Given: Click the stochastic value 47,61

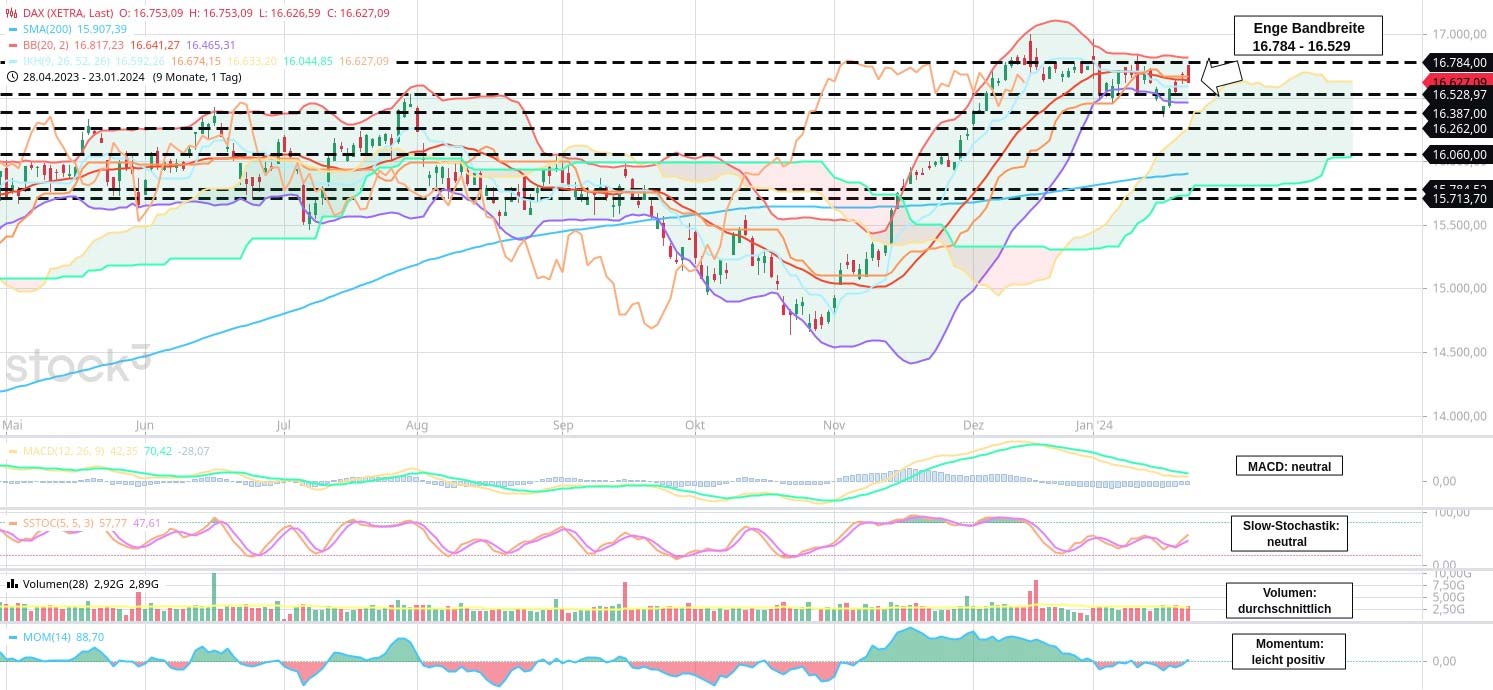Looking at the screenshot, I should (x=147, y=523).
